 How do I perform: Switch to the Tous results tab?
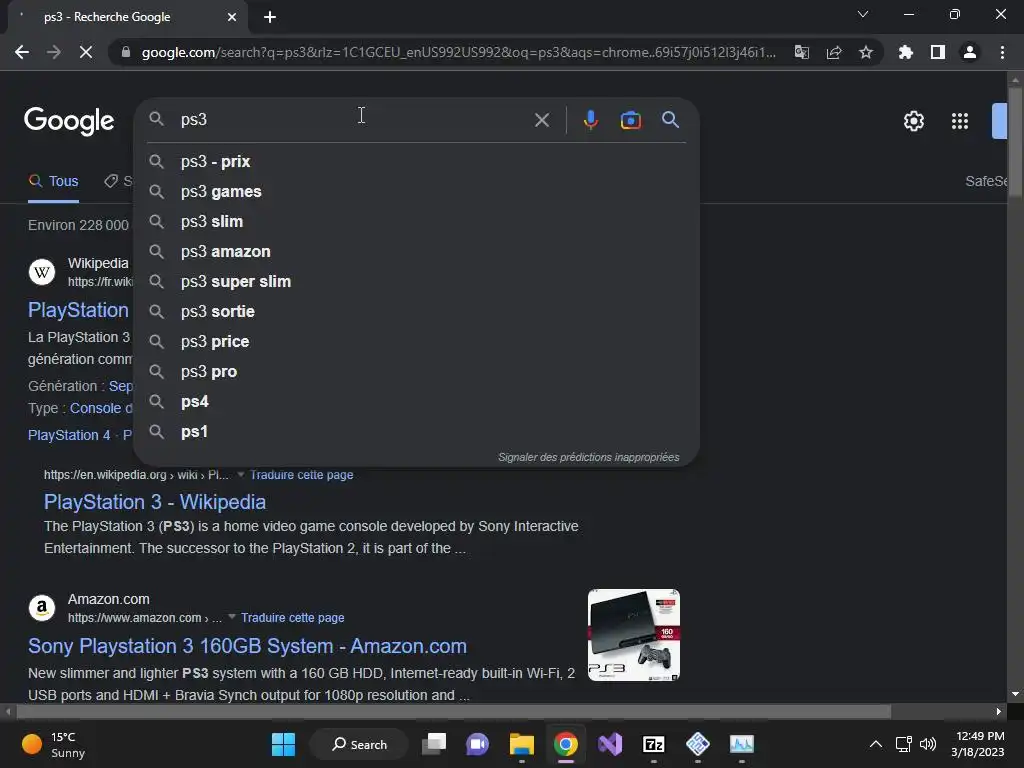(54, 182)
